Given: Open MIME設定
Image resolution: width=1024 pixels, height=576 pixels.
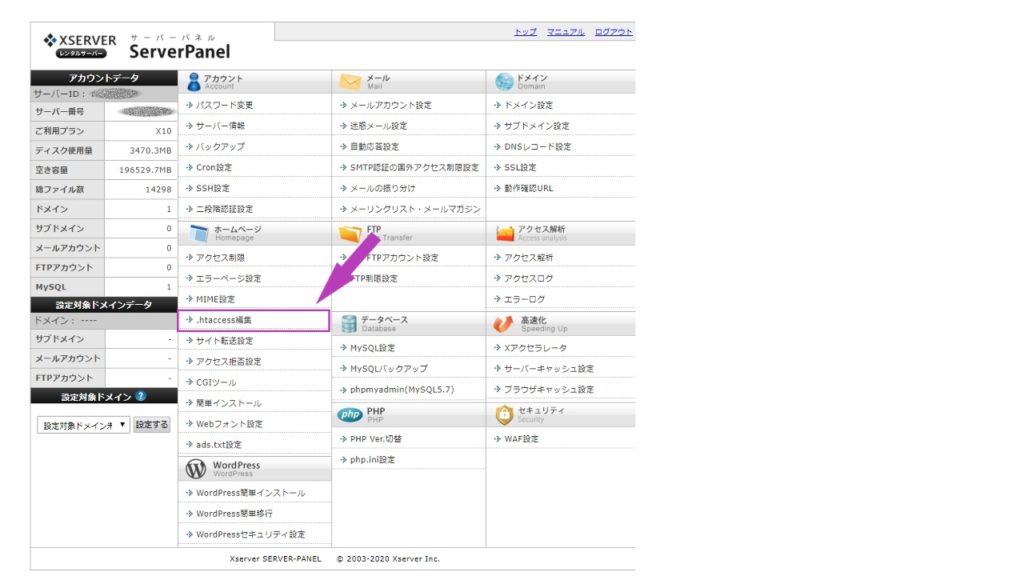Looking at the screenshot, I should click(x=215, y=299).
